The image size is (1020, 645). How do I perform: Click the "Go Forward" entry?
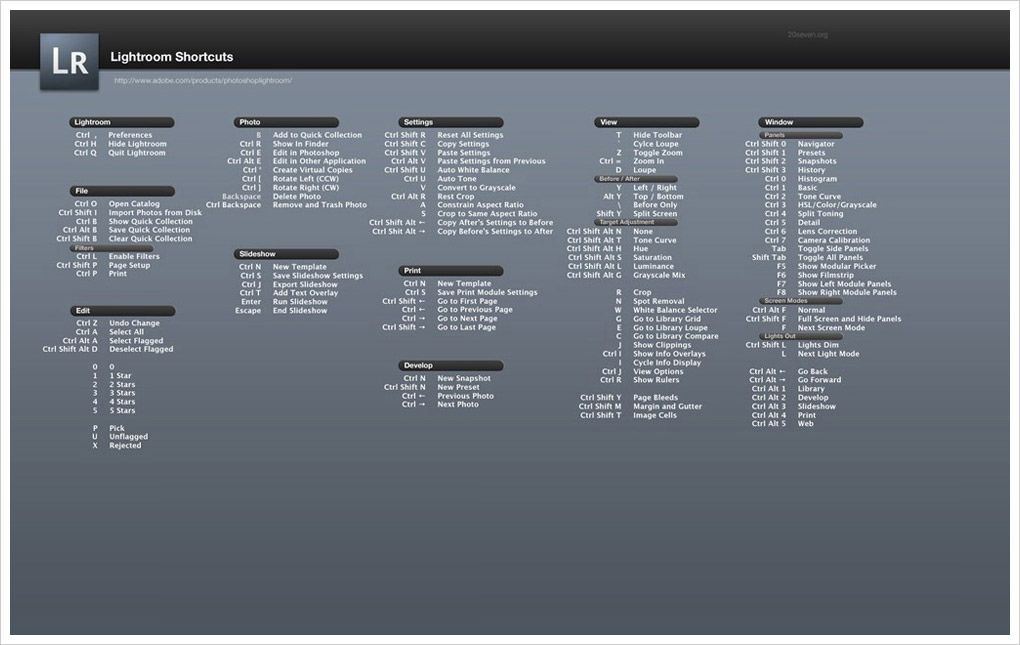820,380
